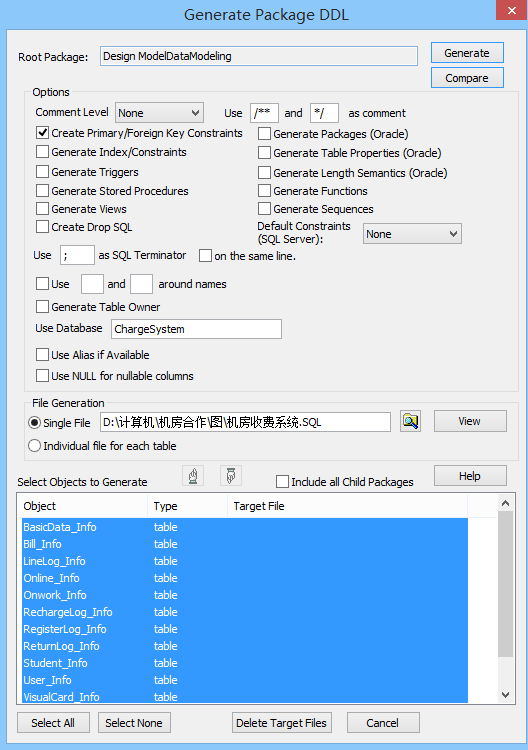Open Default Constraints (SQL Server) dropdown

pyautogui.click(x=412, y=234)
